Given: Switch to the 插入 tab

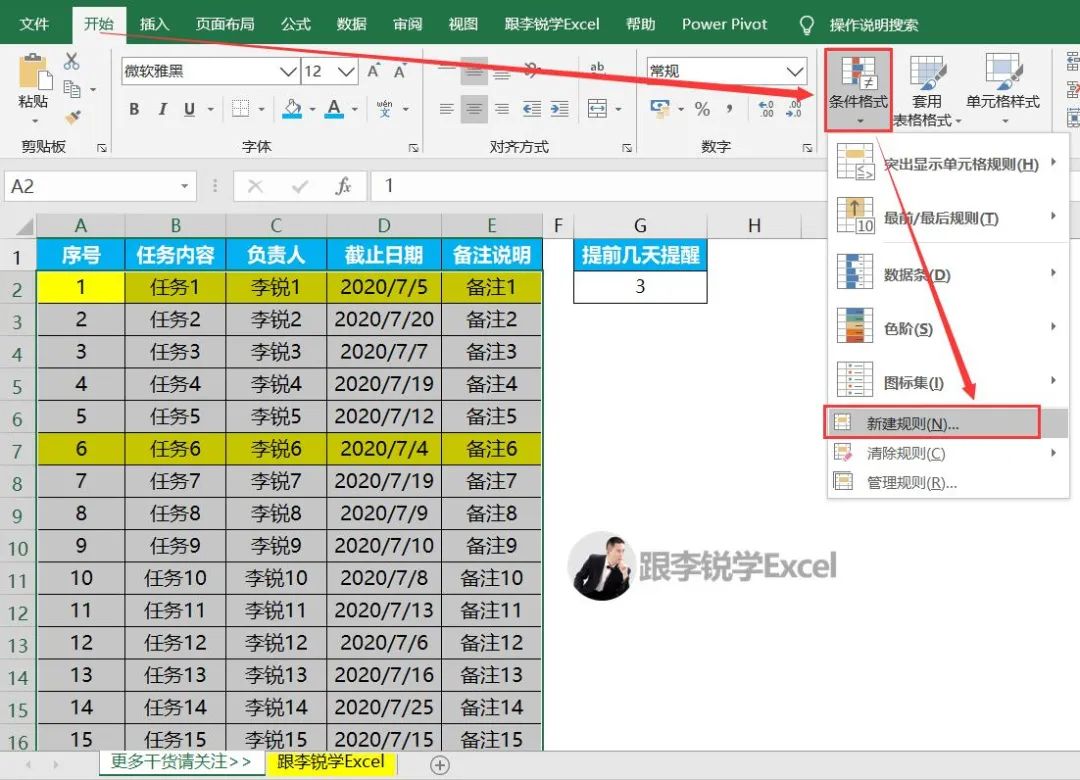Looking at the screenshot, I should (x=154, y=25).
